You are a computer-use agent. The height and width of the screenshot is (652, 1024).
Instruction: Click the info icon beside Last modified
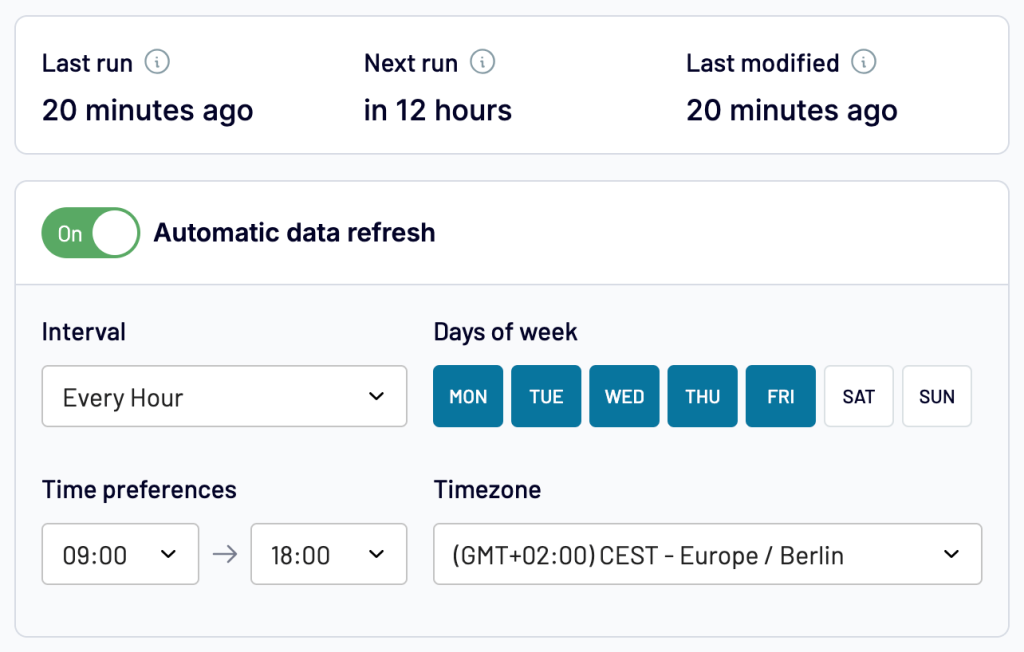coord(863,63)
